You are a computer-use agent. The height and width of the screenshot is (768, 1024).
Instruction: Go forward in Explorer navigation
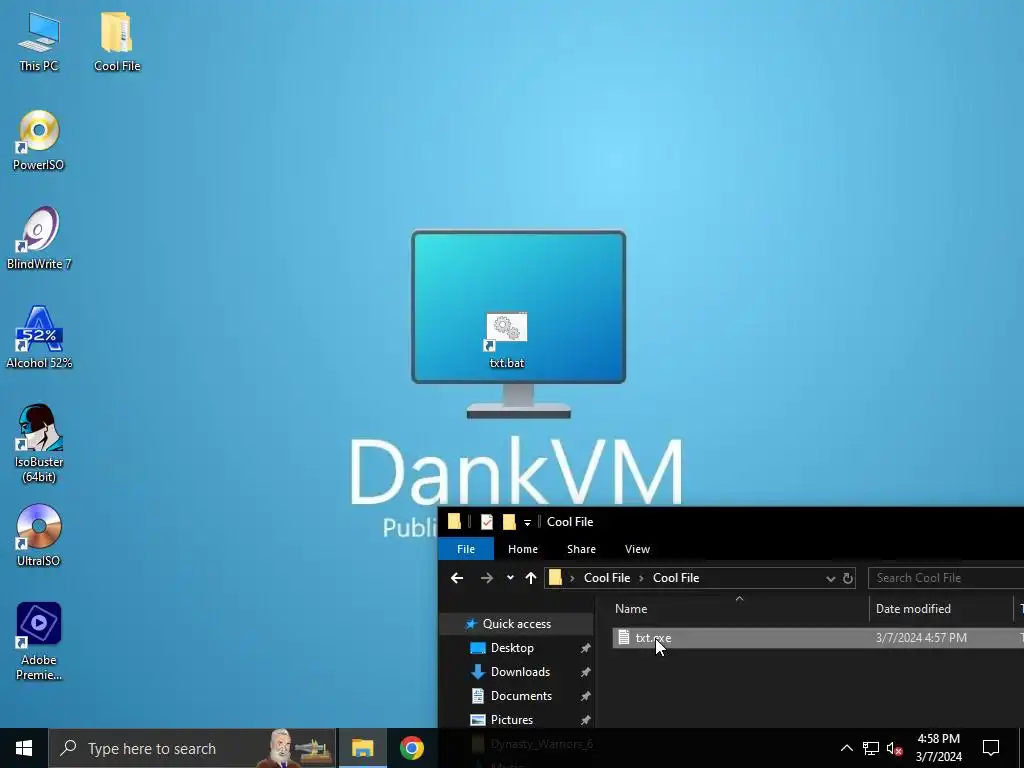click(x=487, y=578)
